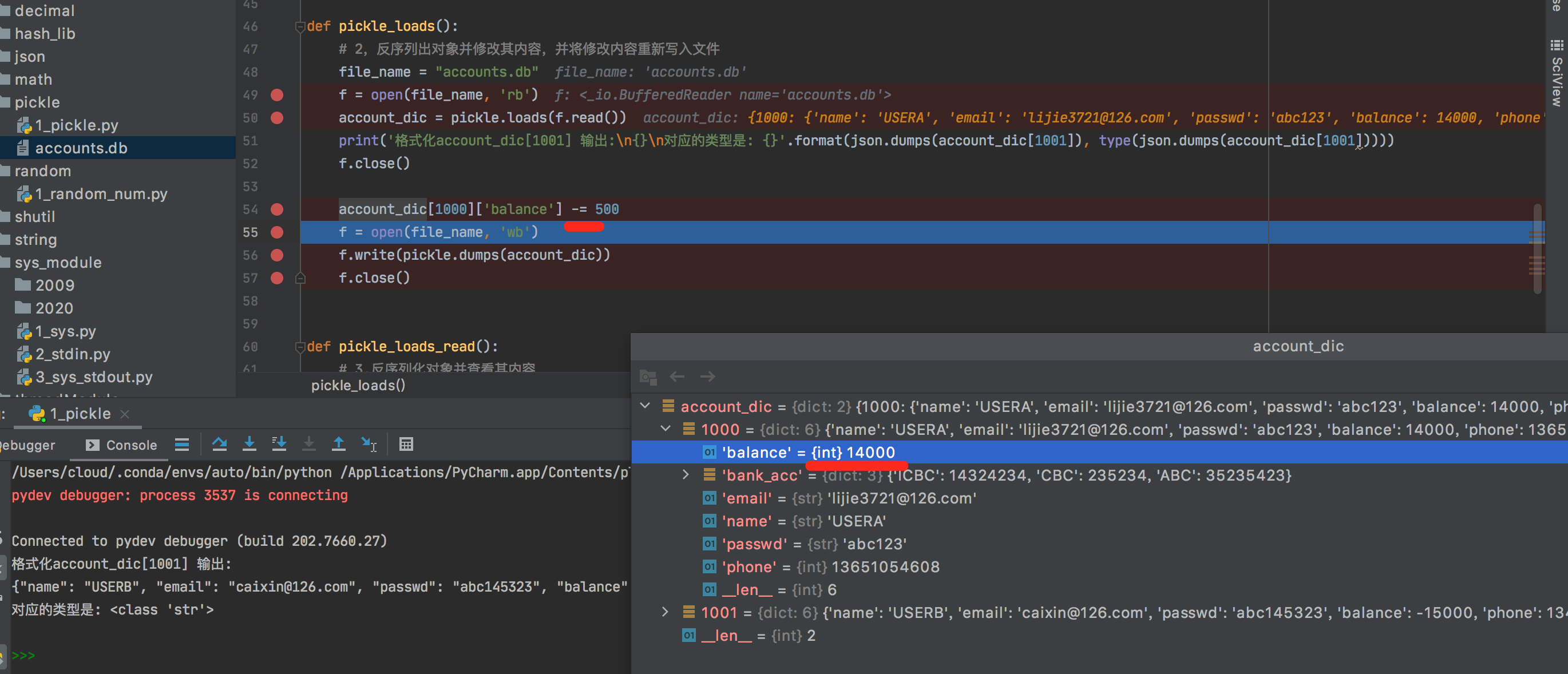
Task: Click Step Into My Code icon
Action: pyautogui.click(x=279, y=445)
